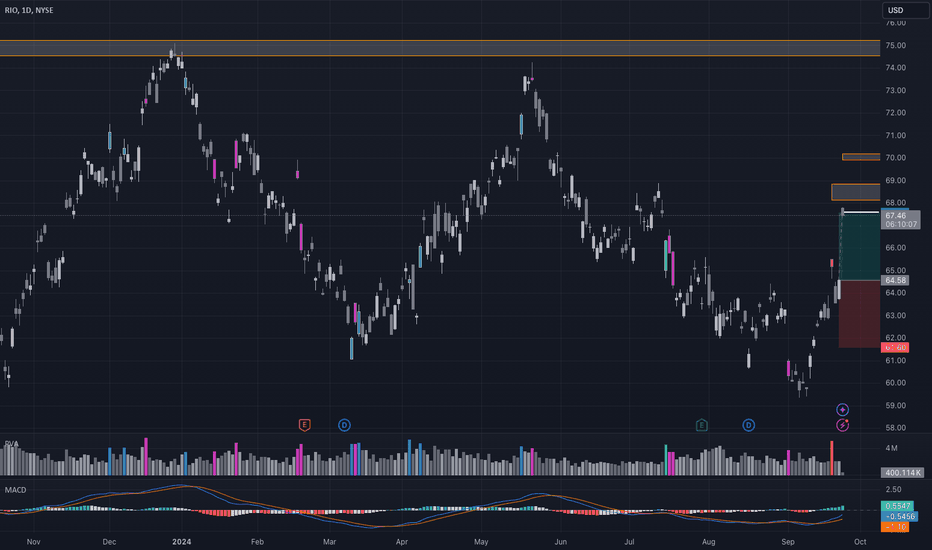Click the teal 0.5547 MACD histogram value
The width and height of the screenshot is (932, 550).
(x=897, y=506)
